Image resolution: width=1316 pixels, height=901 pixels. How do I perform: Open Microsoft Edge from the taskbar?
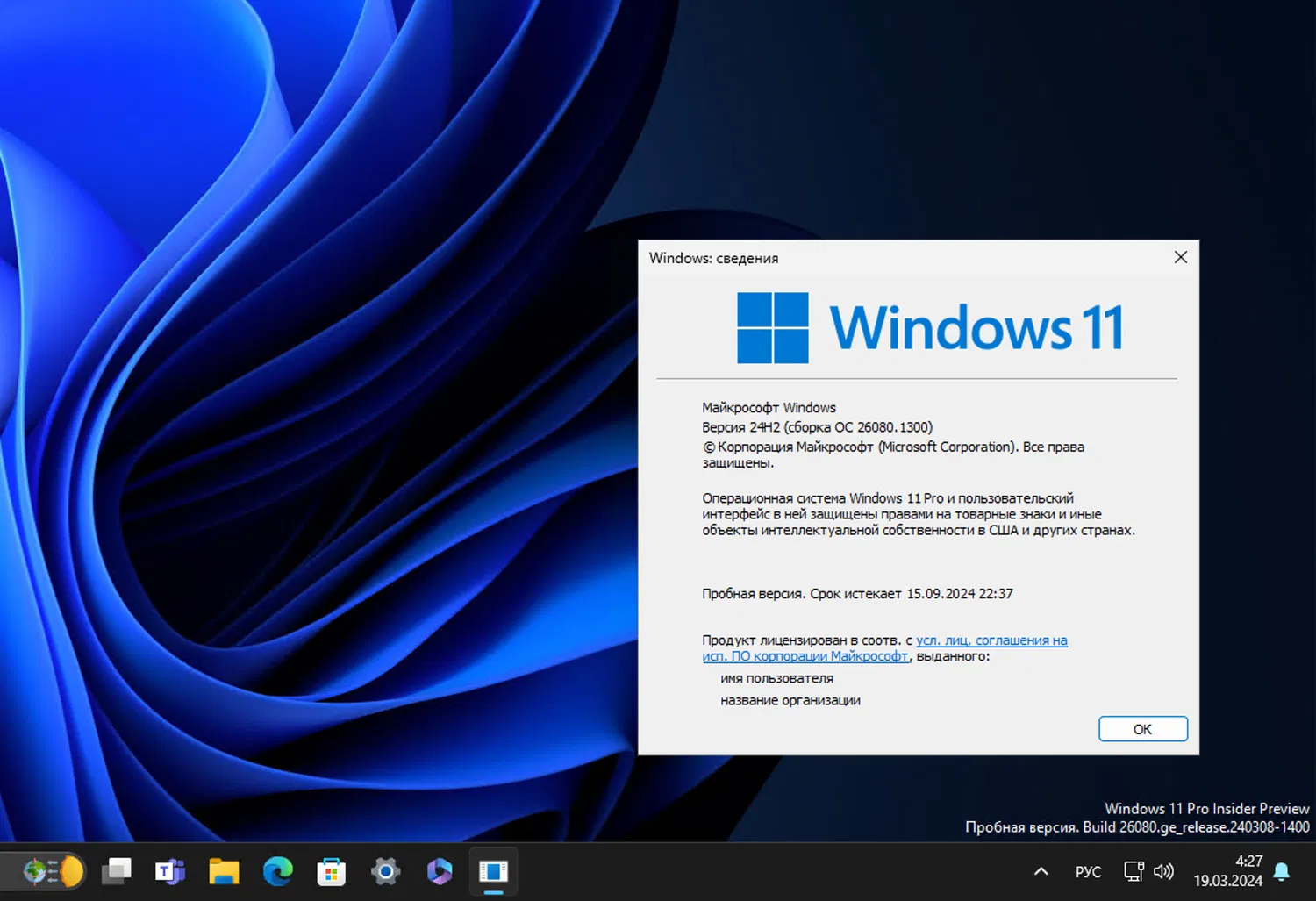coord(277,871)
